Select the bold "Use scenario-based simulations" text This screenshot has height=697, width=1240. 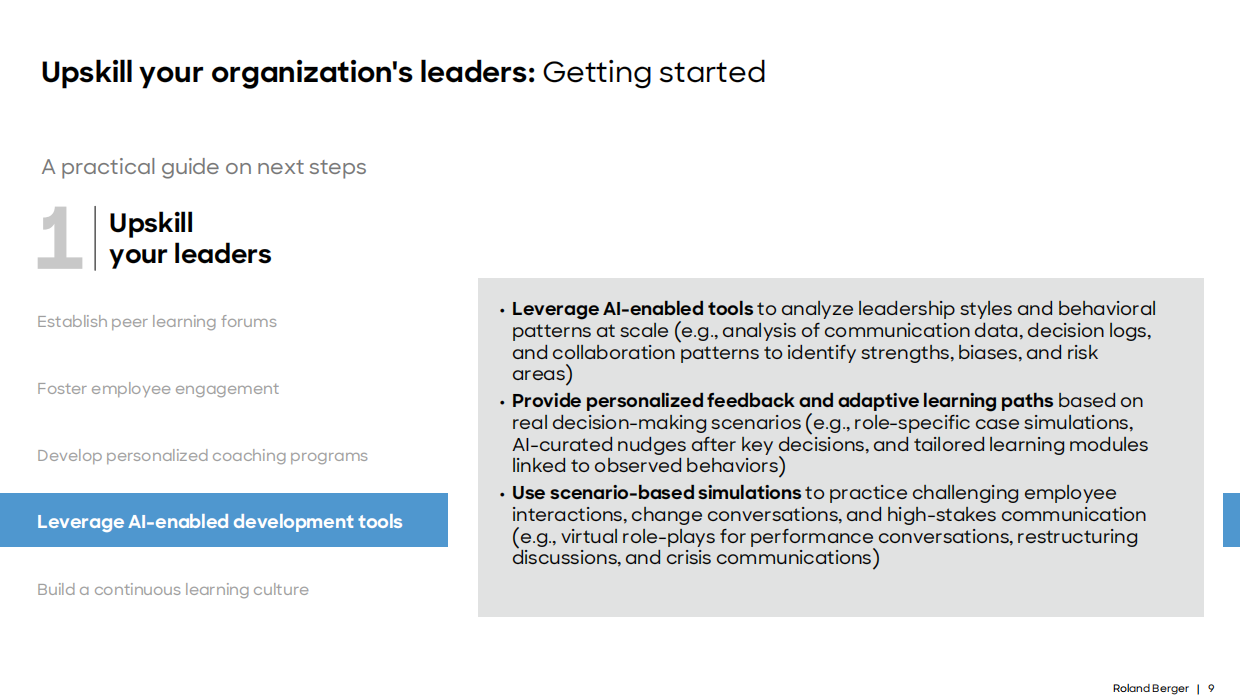pyautogui.click(x=656, y=493)
